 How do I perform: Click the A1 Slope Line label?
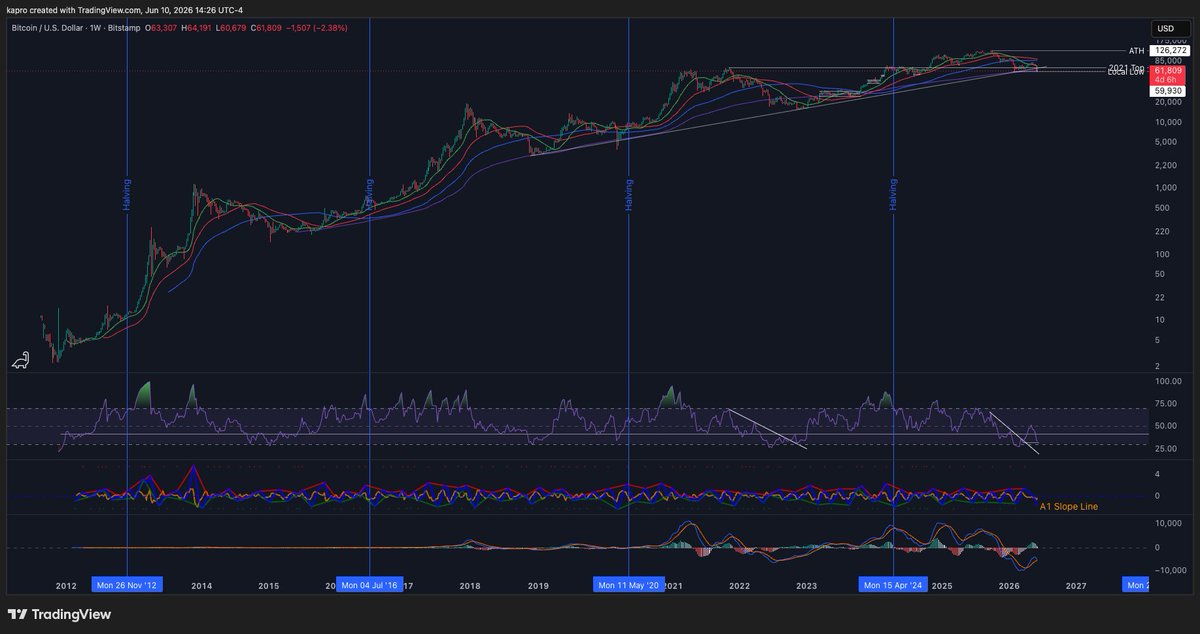[1069, 507]
